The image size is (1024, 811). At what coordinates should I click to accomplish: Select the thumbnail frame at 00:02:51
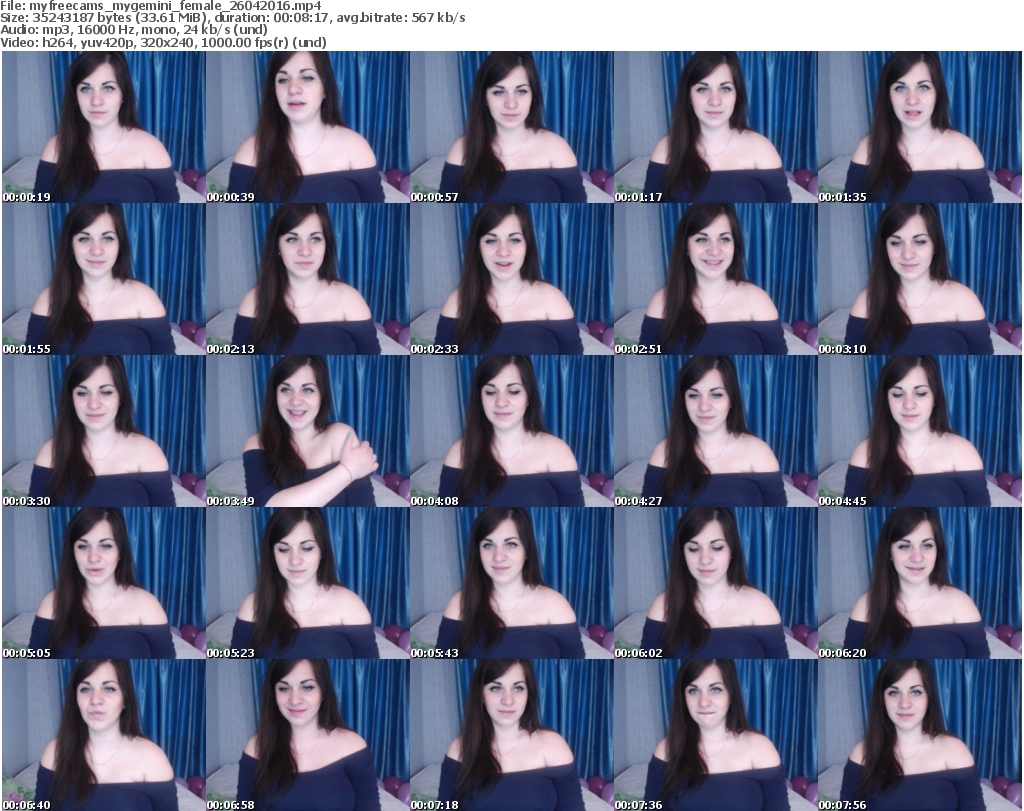715,279
